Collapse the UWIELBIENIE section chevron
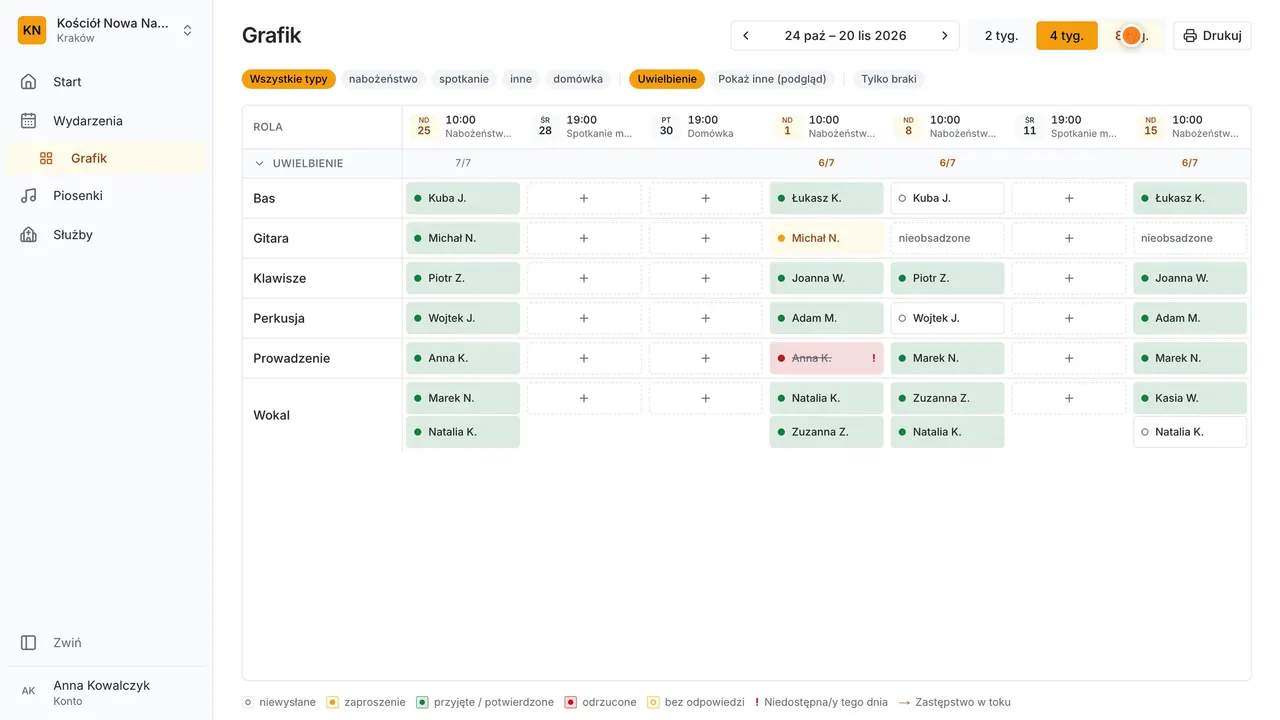This screenshot has height=720, width=1280. pos(260,164)
